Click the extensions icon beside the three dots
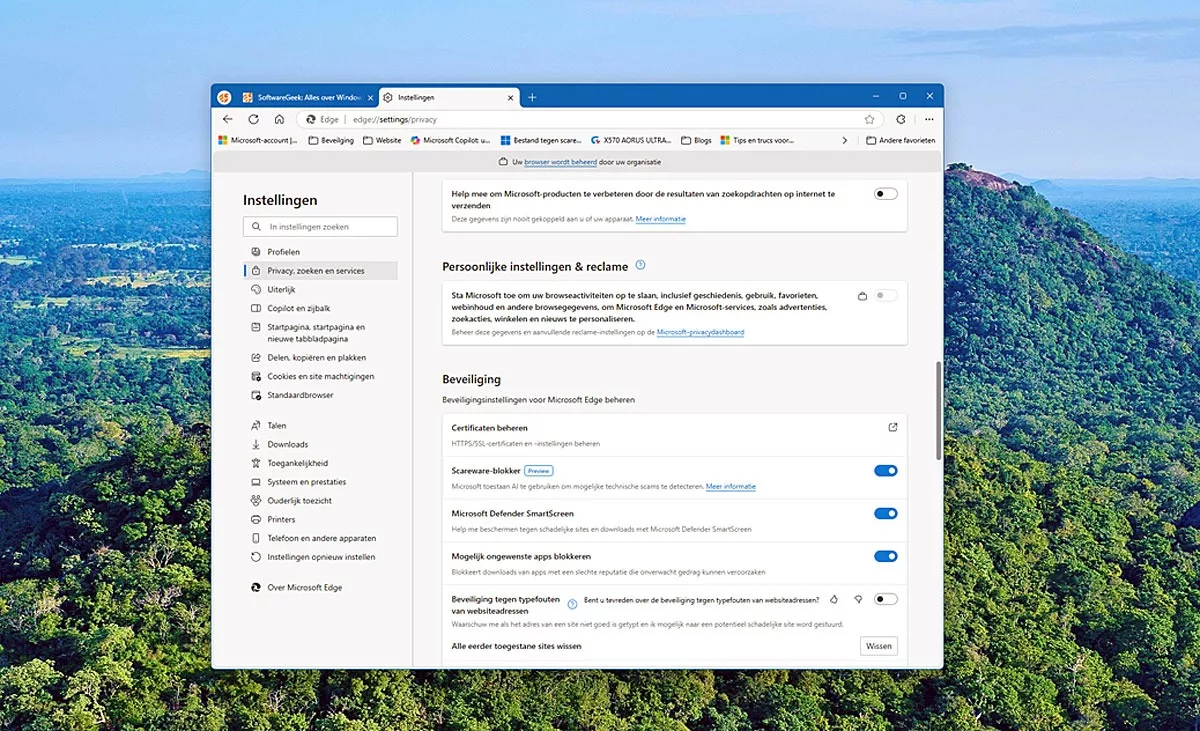The width and height of the screenshot is (1200, 731). [x=901, y=119]
